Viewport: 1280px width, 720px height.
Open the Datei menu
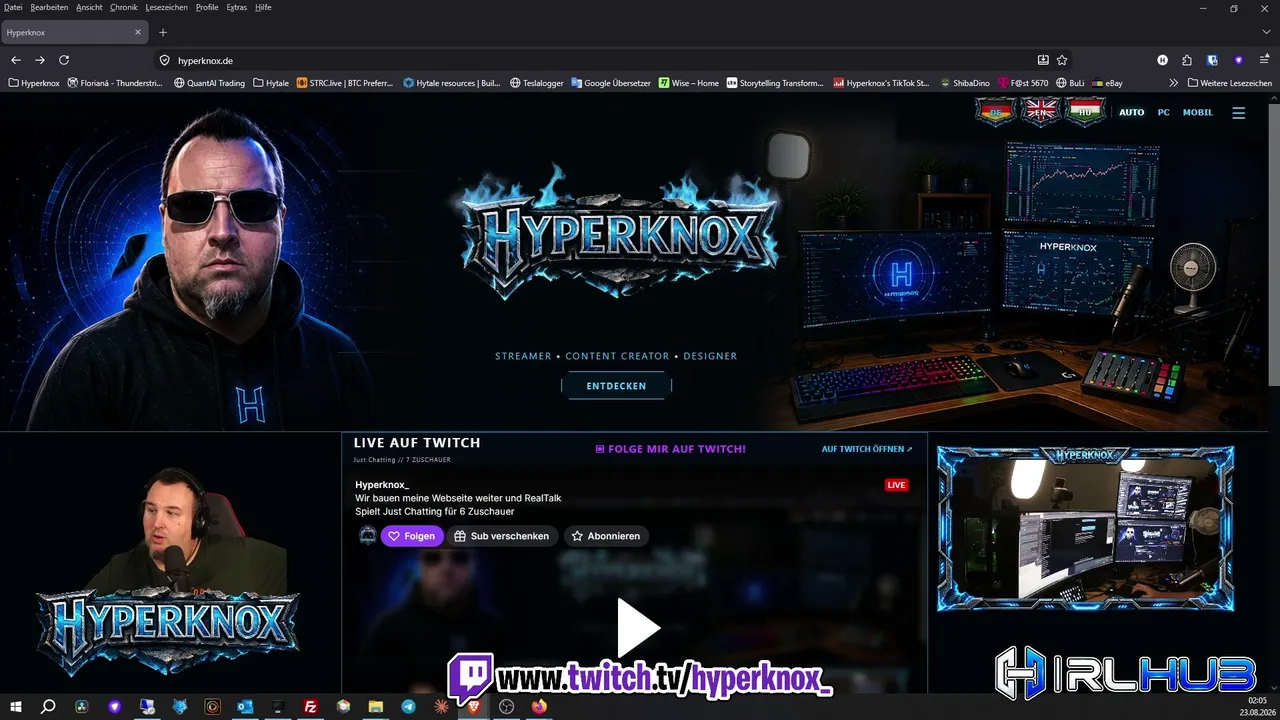click(13, 7)
